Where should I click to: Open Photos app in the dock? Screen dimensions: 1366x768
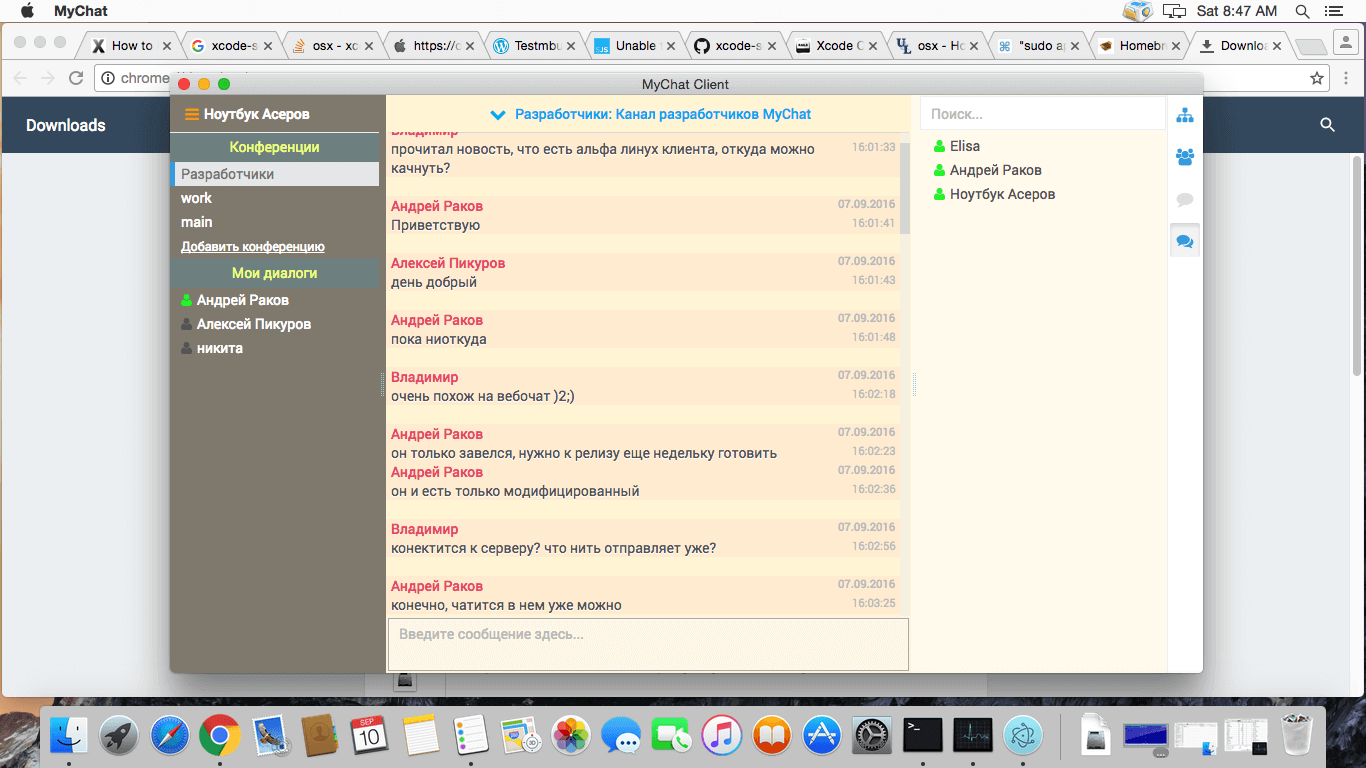point(571,736)
